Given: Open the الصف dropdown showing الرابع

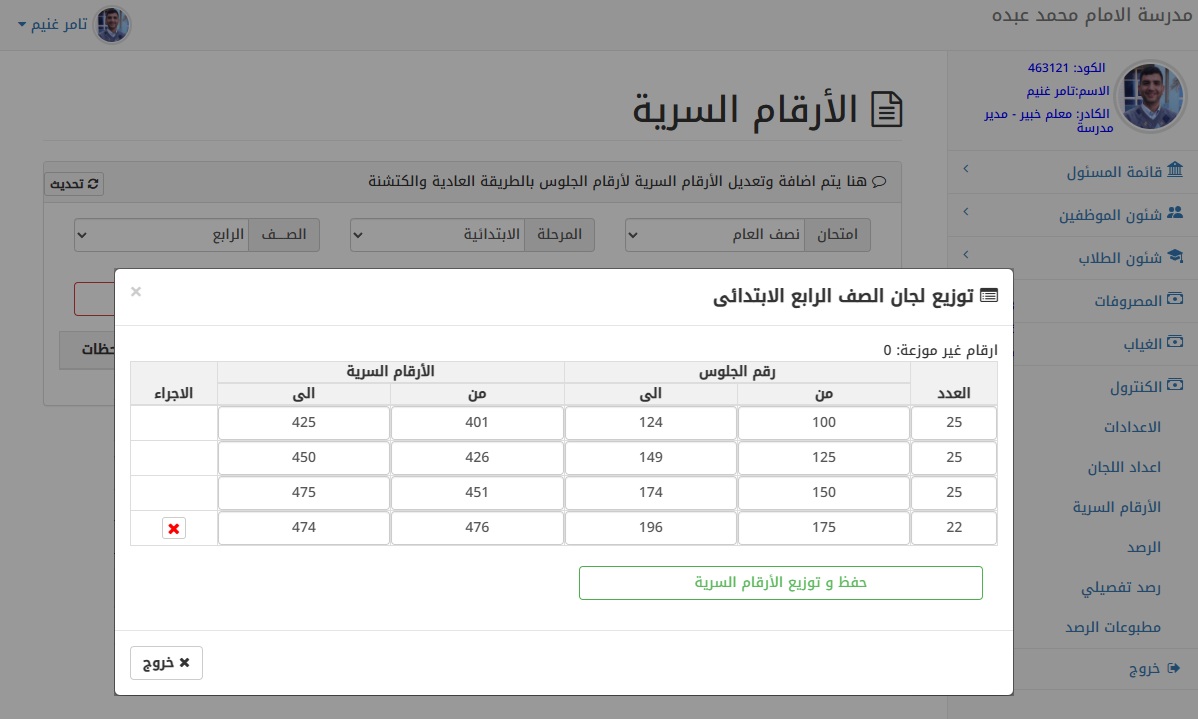Looking at the screenshot, I should (161, 236).
